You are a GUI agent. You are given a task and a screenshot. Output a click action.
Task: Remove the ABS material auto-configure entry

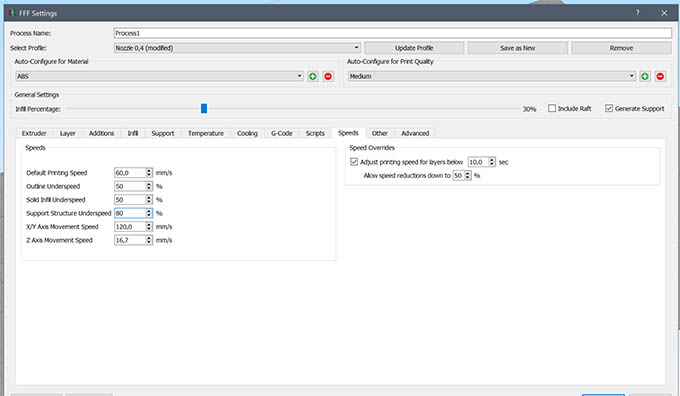pyautogui.click(x=328, y=76)
